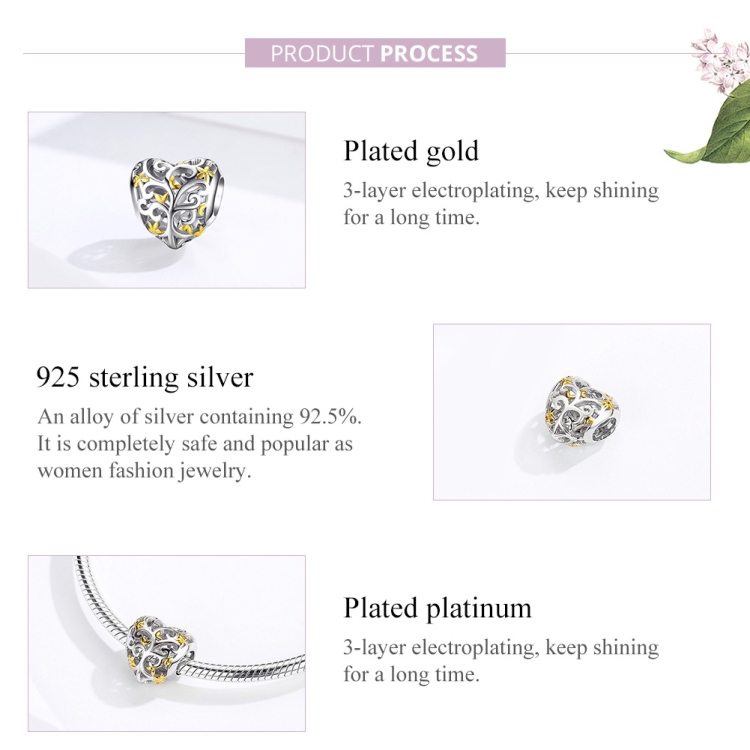Select the Plated gold heading

(411, 151)
